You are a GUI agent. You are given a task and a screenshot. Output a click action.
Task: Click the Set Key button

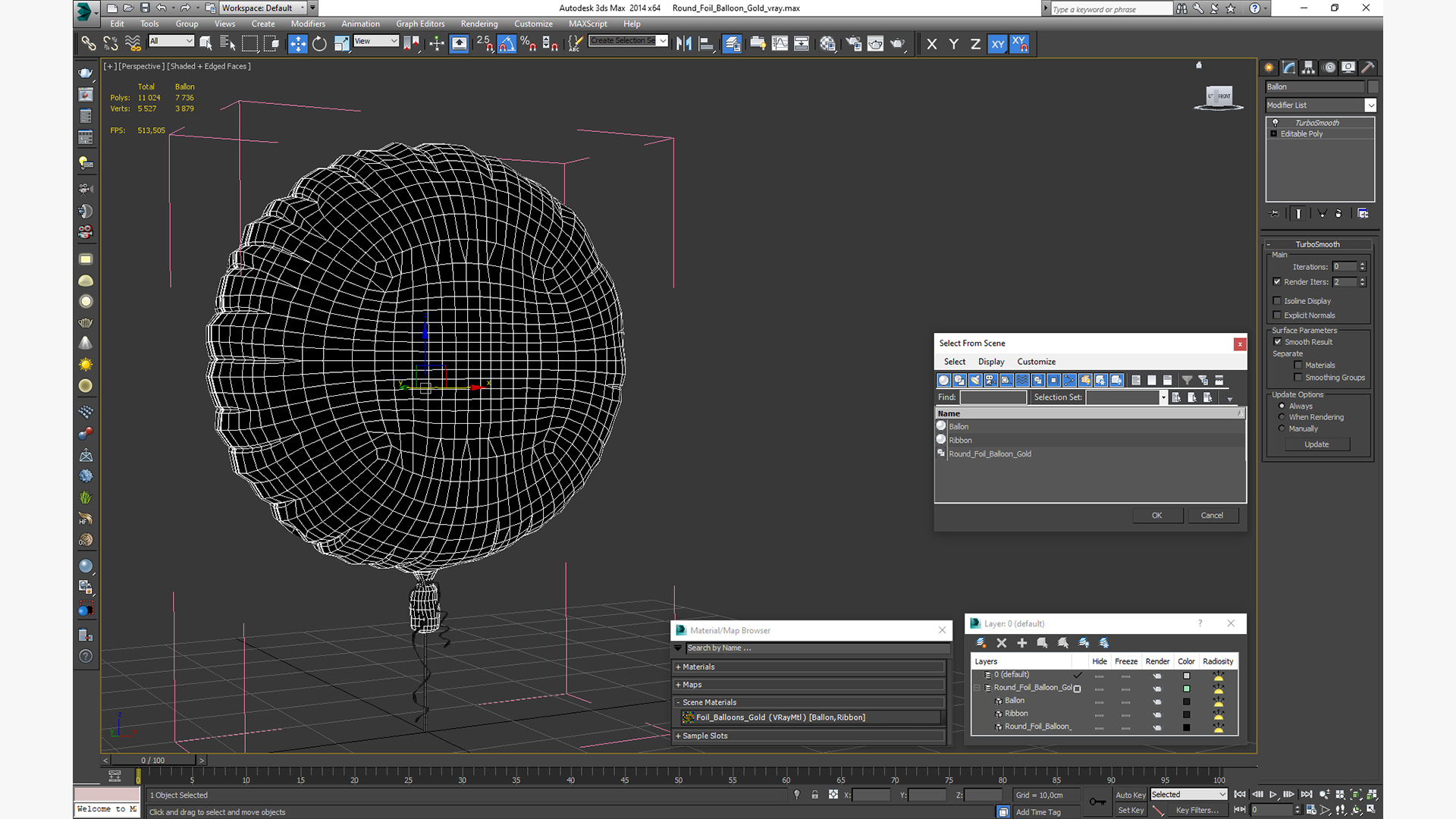tap(1131, 810)
